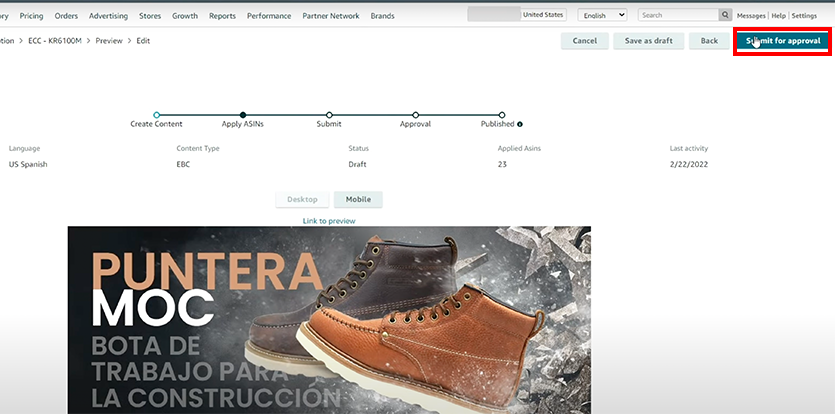
Task: Click the info icon beside Published
Action: [520, 124]
